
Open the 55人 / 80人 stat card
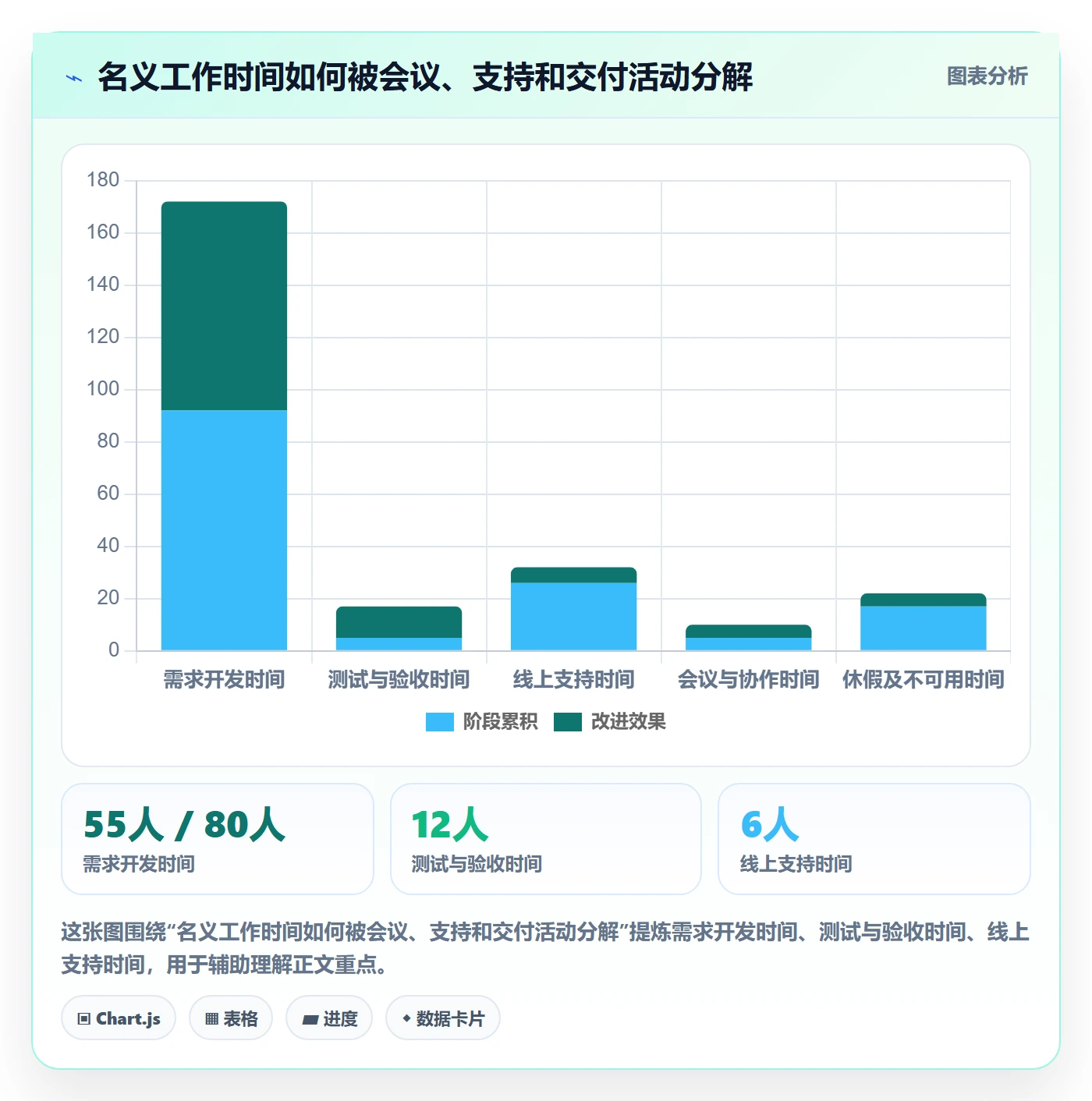(x=218, y=839)
